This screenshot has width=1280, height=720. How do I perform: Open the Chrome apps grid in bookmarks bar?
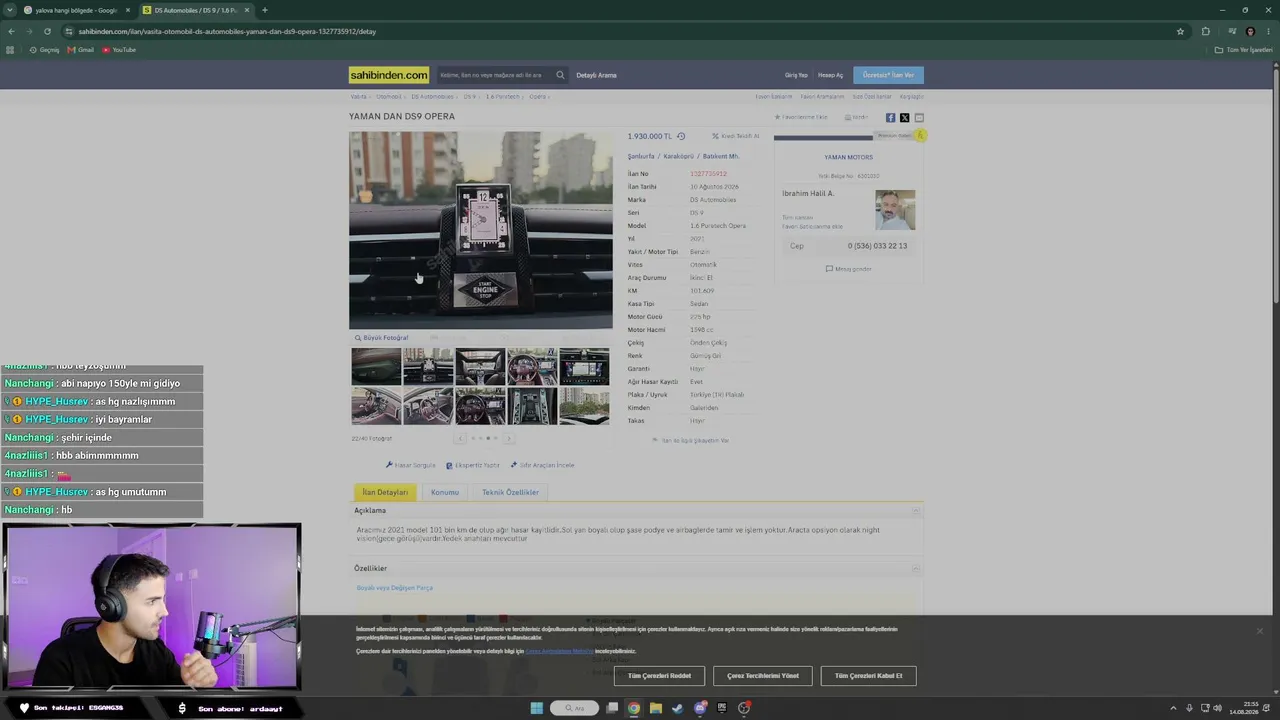point(11,50)
